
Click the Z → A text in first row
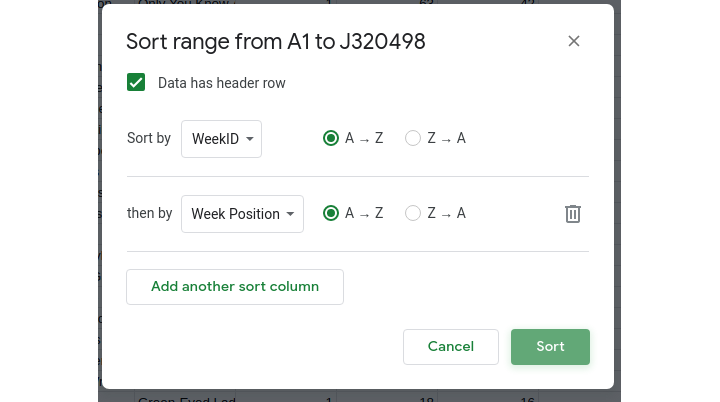446,138
